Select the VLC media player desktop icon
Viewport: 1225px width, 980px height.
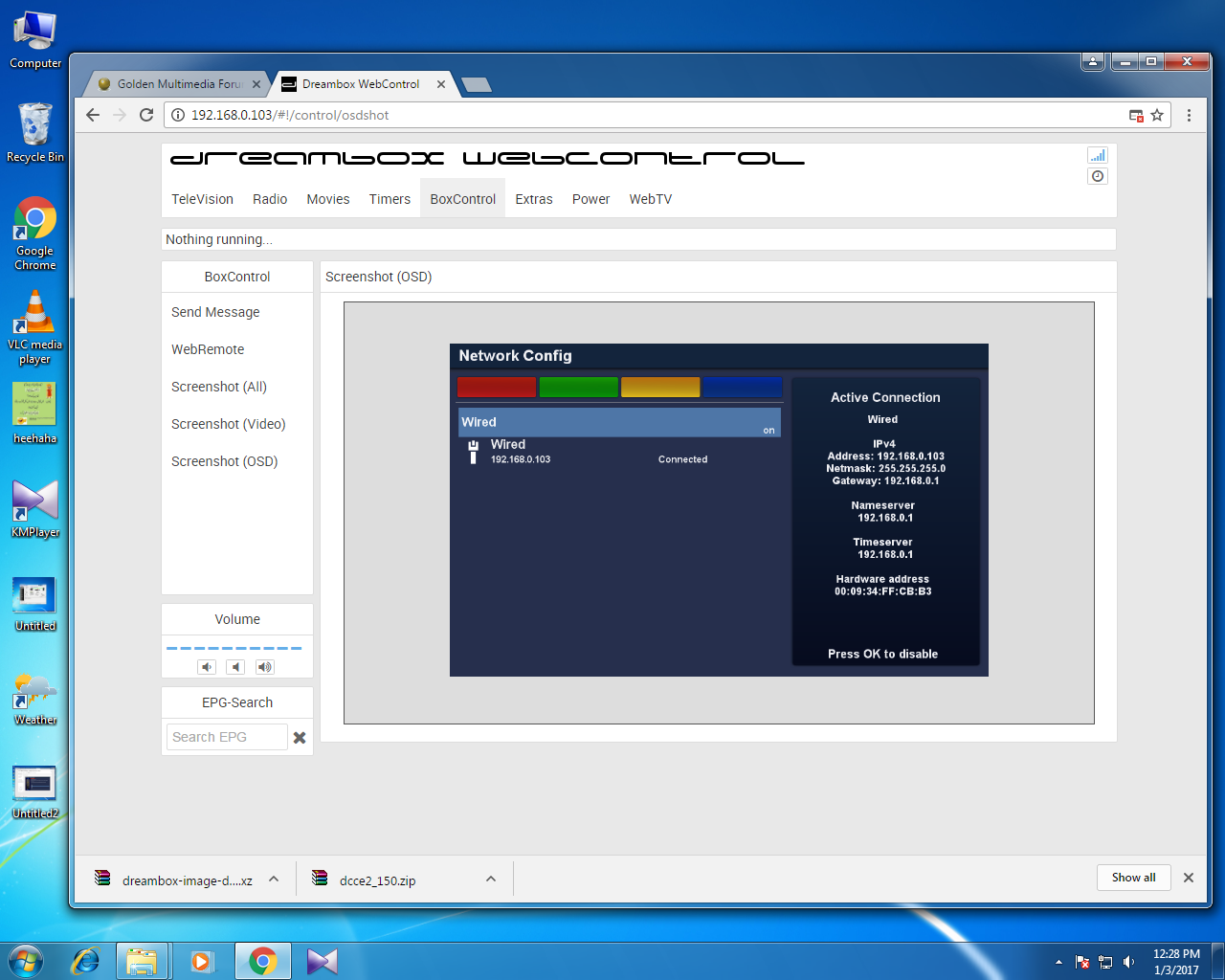pyautogui.click(x=35, y=325)
